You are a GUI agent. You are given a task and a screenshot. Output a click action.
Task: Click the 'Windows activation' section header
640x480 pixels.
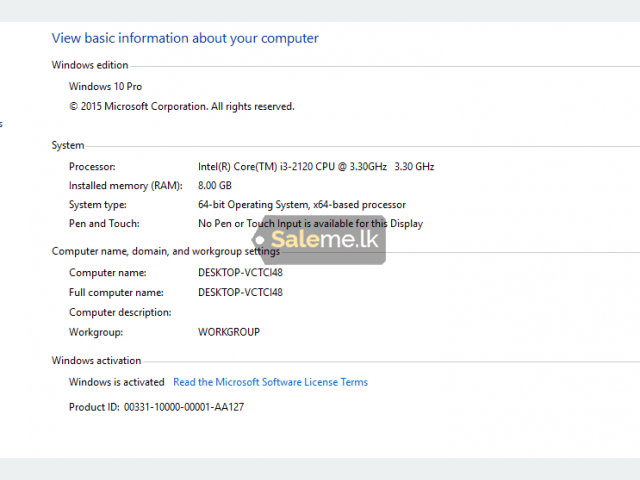pos(96,360)
